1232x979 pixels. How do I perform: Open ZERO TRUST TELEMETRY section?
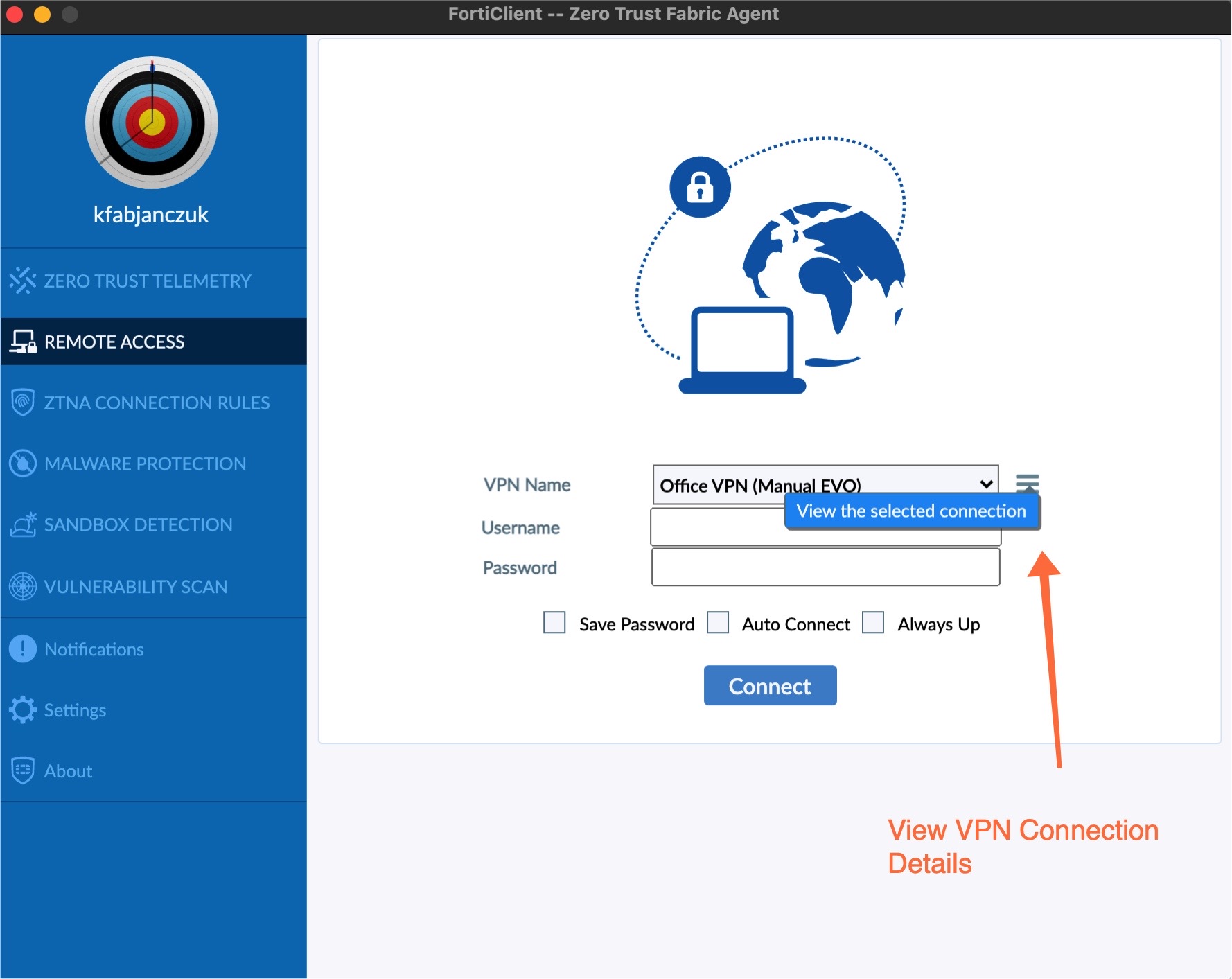pos(154,281)
